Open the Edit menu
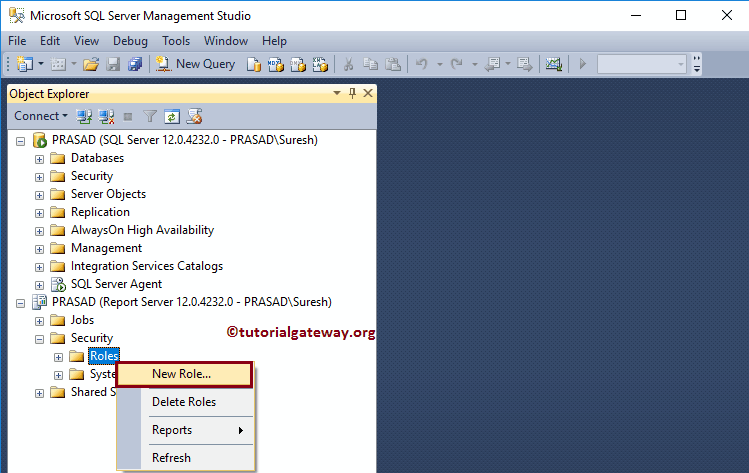Image resolution: width=749 pixels, height=473 pixels. 50,41
